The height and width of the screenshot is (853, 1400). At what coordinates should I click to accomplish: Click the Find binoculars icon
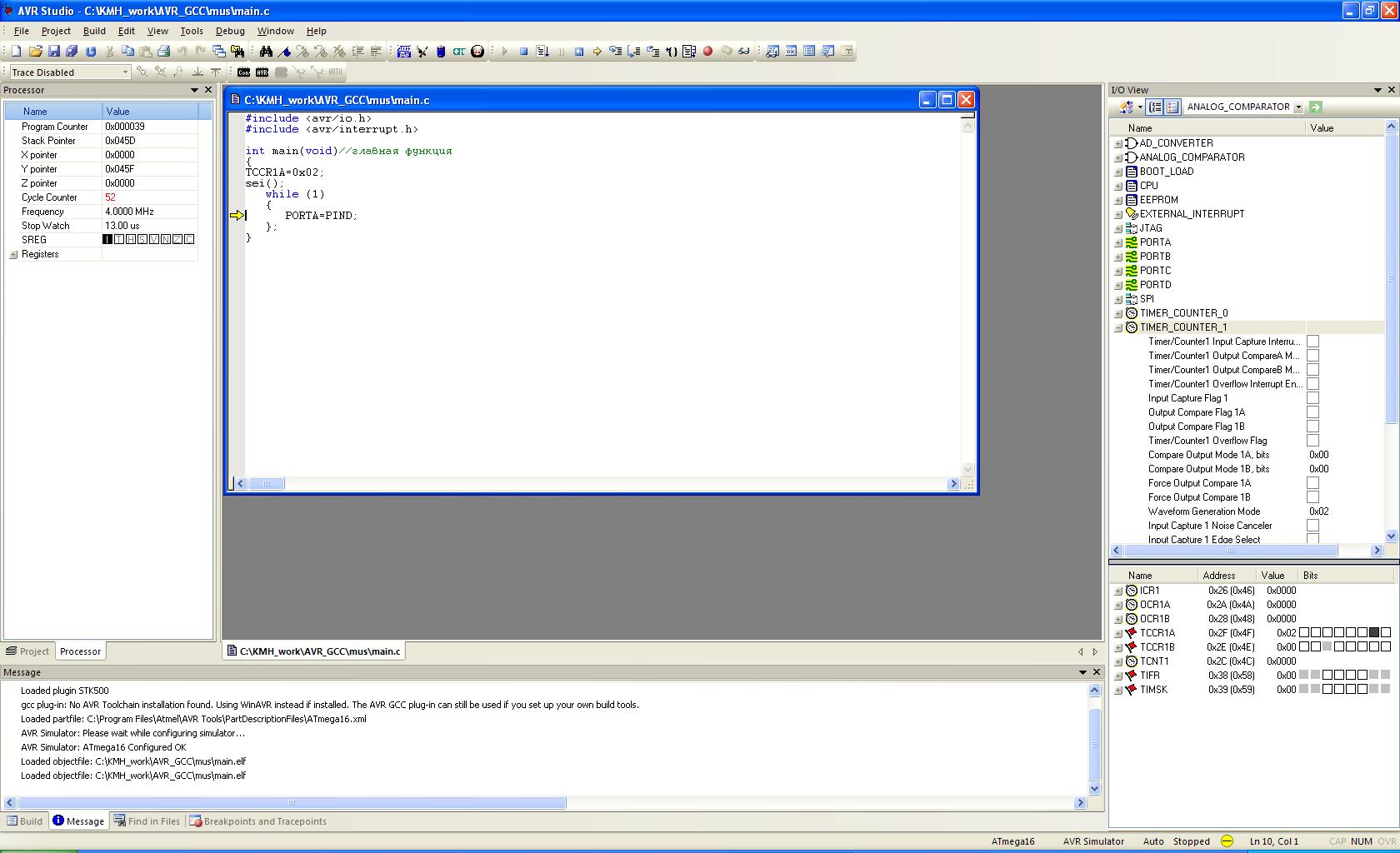(x=266, y=51)
